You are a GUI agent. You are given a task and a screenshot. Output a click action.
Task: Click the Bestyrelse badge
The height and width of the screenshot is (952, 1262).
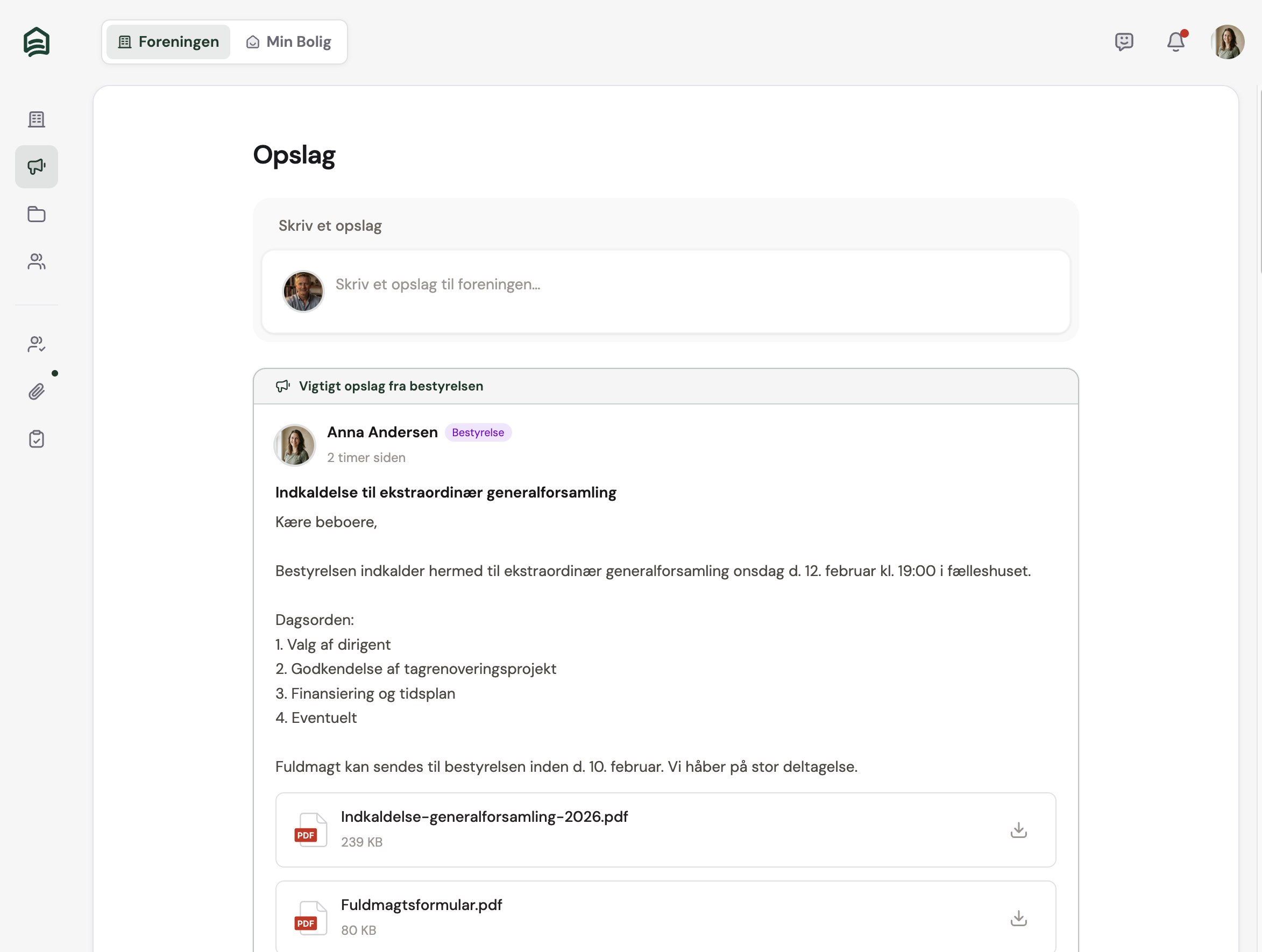click(x=478, y=432)
